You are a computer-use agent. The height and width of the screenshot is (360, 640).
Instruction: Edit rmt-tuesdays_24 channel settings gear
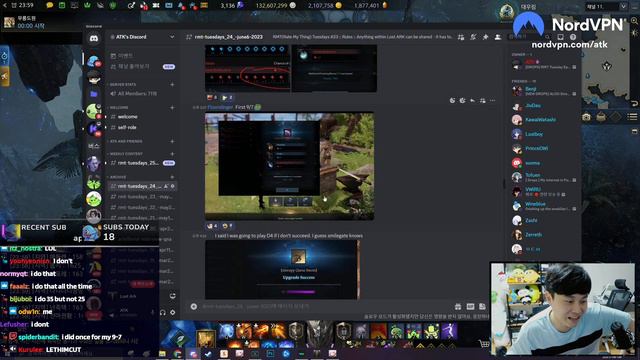click(173, 186)
